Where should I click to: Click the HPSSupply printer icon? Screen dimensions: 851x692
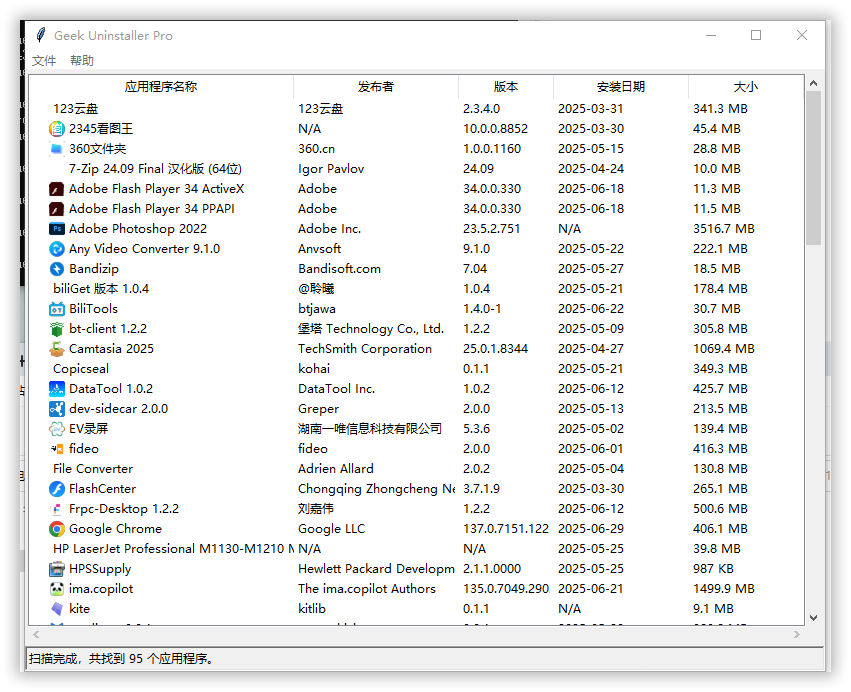coord(56,569)
